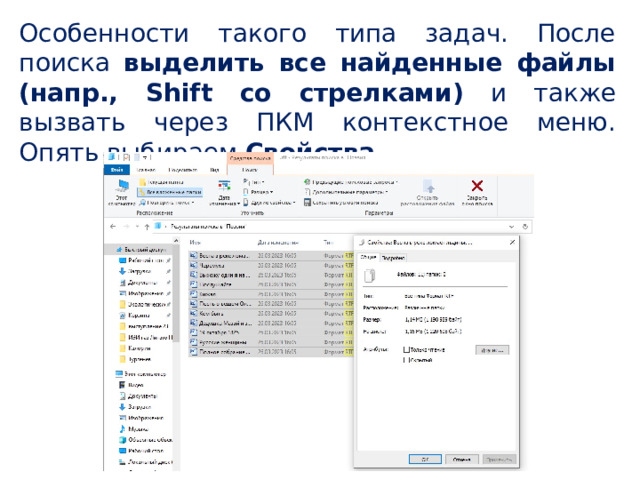Click sidebar scrollbar up arrow

pos(176,241)
